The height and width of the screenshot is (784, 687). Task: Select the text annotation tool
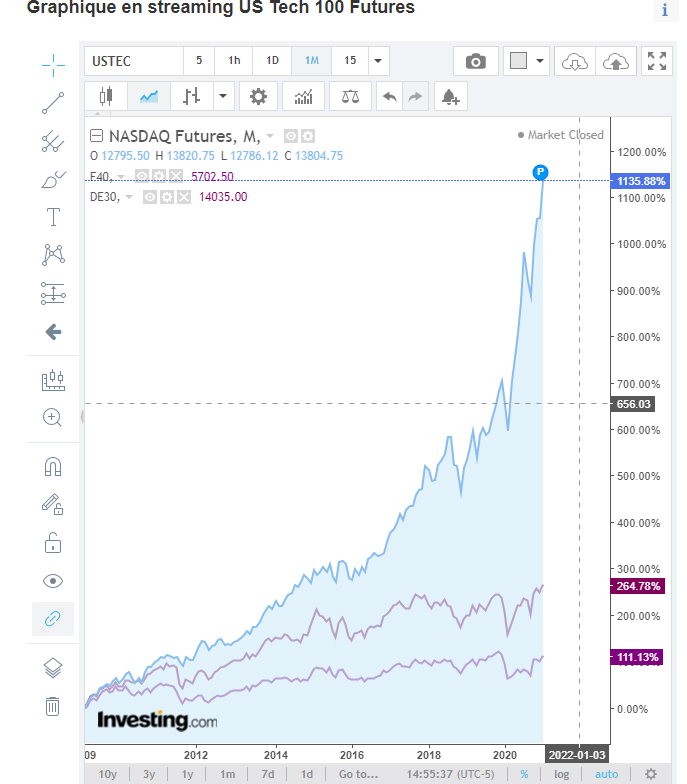[53, 218]
